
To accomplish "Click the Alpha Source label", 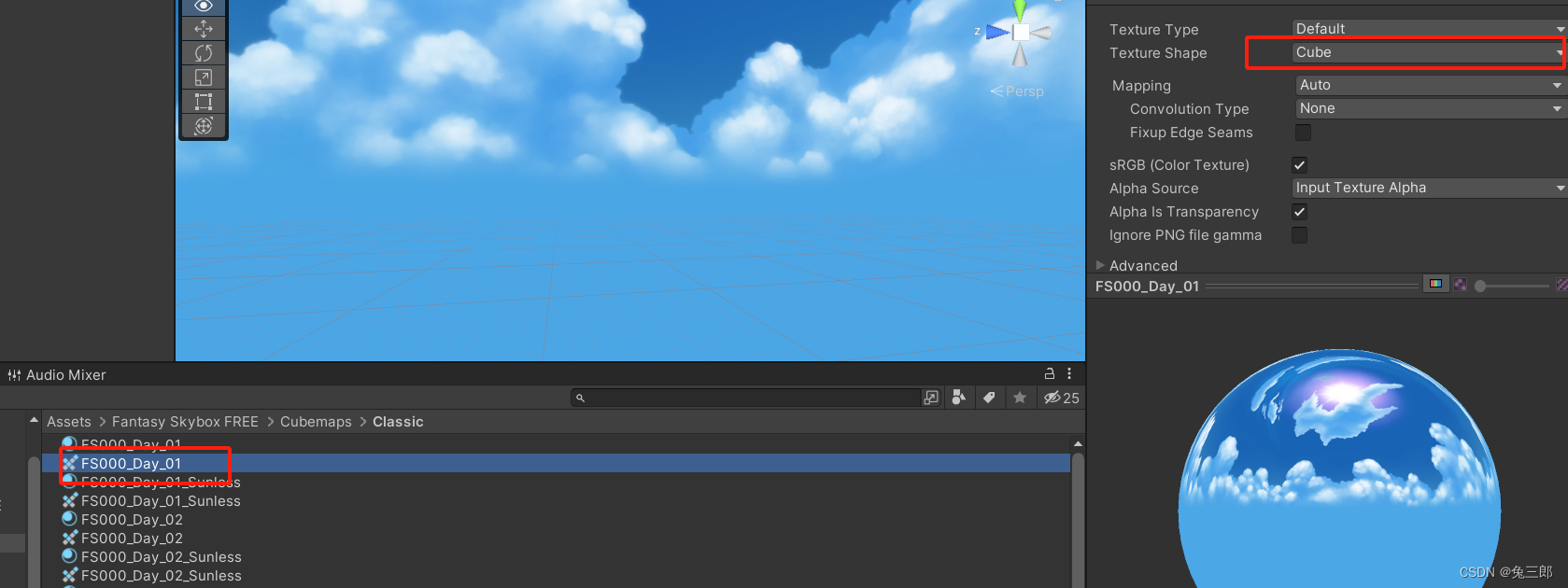I will tap(1153, 189).
